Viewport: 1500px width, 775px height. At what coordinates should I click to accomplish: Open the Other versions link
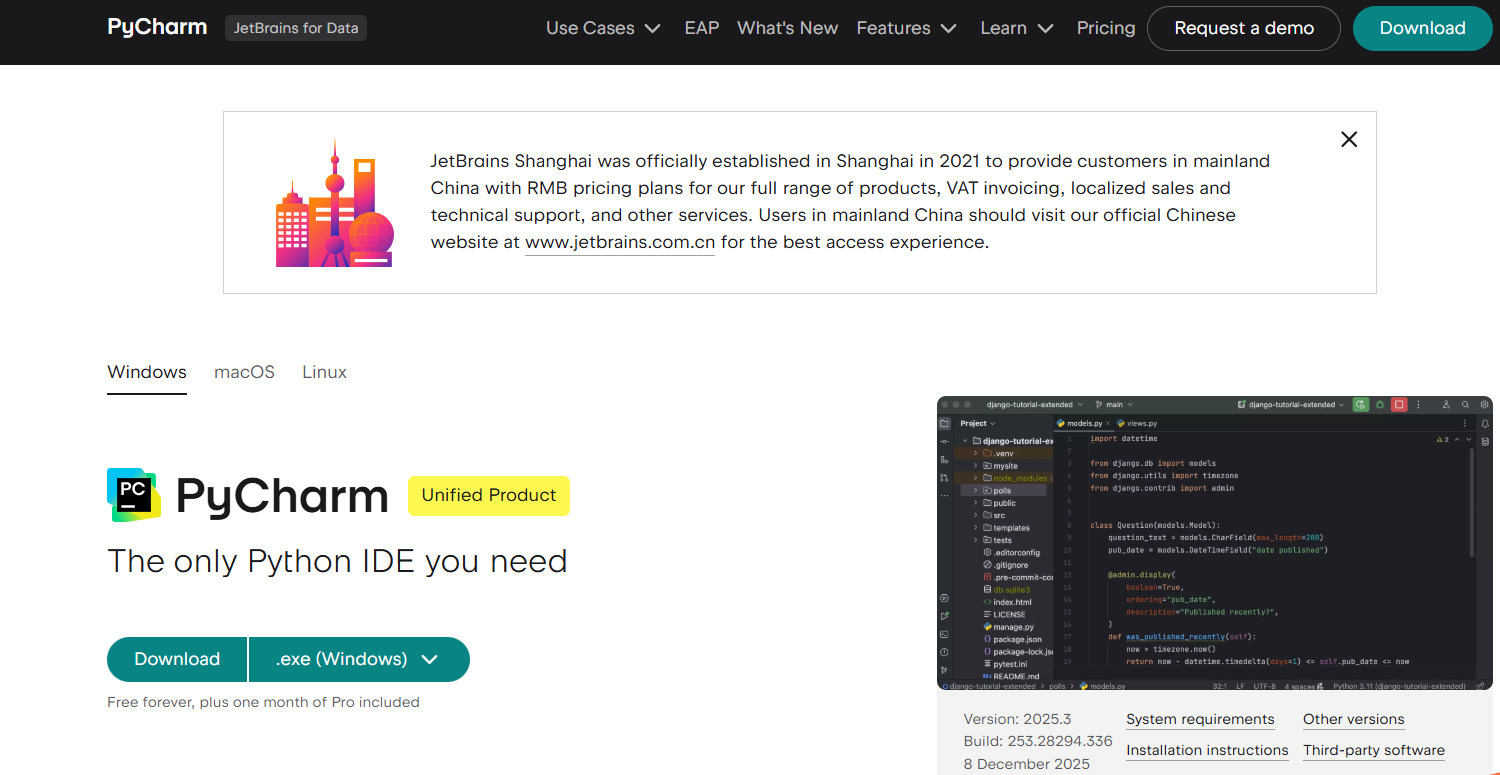[1354, 720]
